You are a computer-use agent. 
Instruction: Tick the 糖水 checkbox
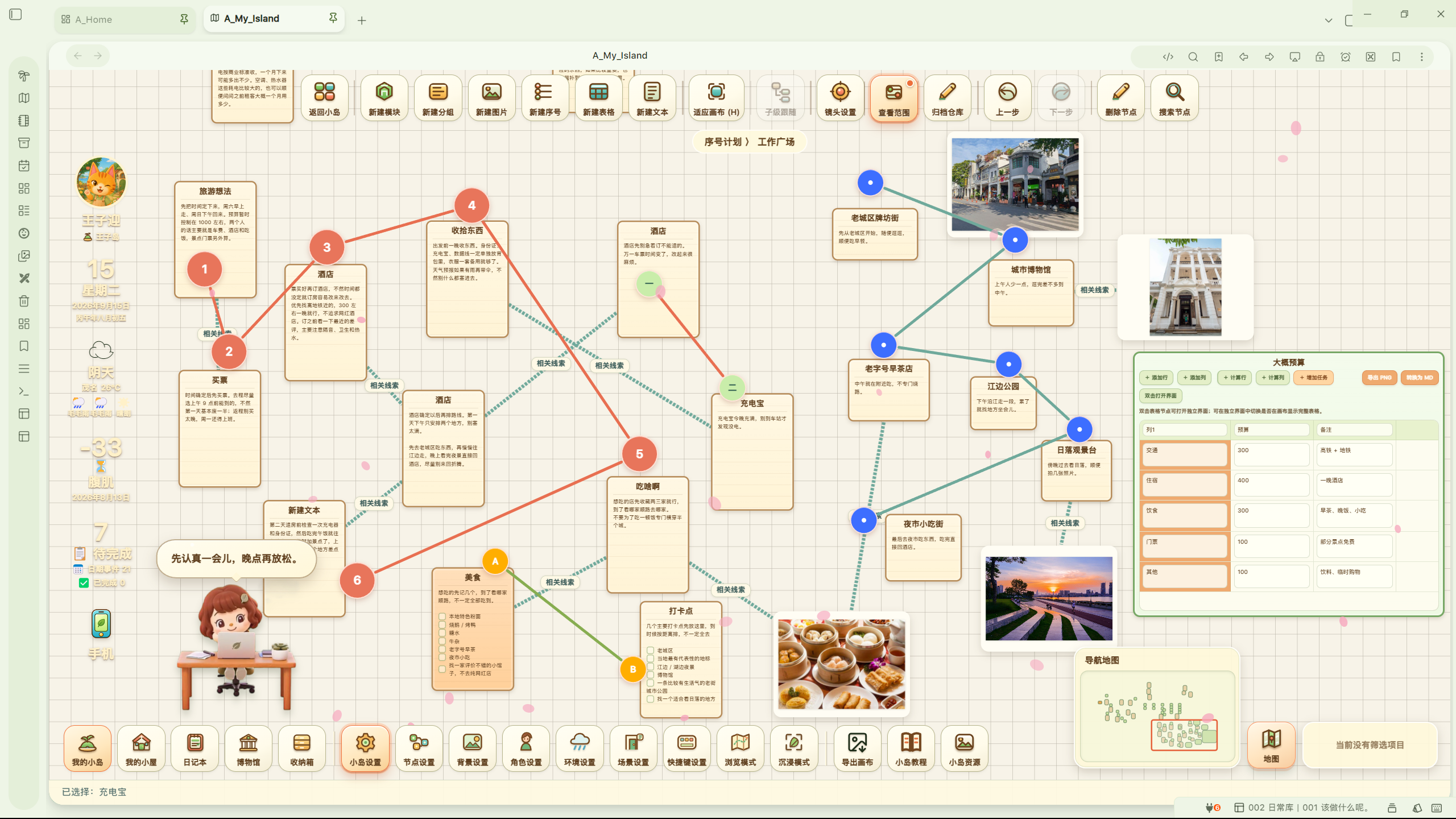click(442, 633)
